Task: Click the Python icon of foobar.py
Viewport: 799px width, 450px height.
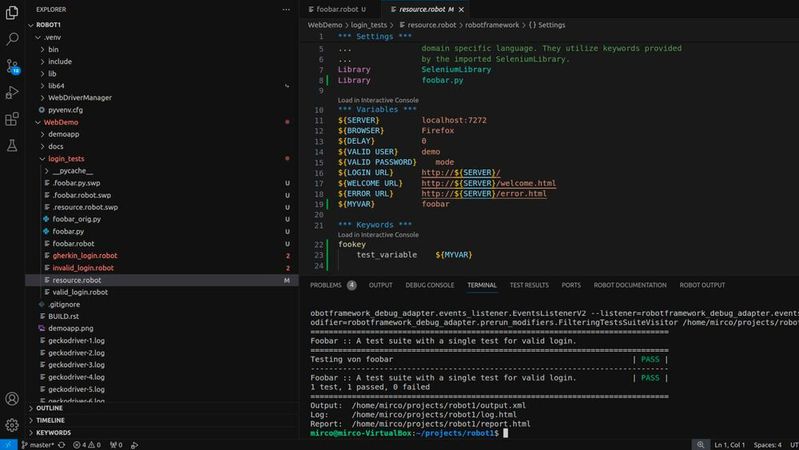Action: [x=46, y=231]
